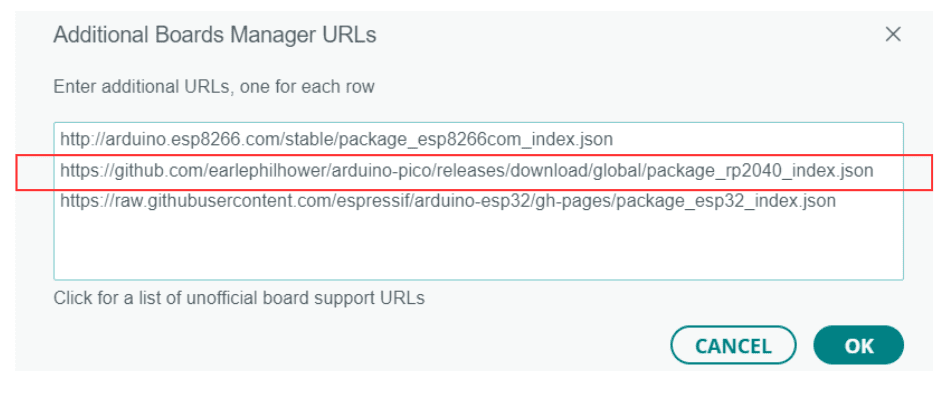Click the CANCEL button
Screen dimensions: 942x395
[x=733, y=345]
